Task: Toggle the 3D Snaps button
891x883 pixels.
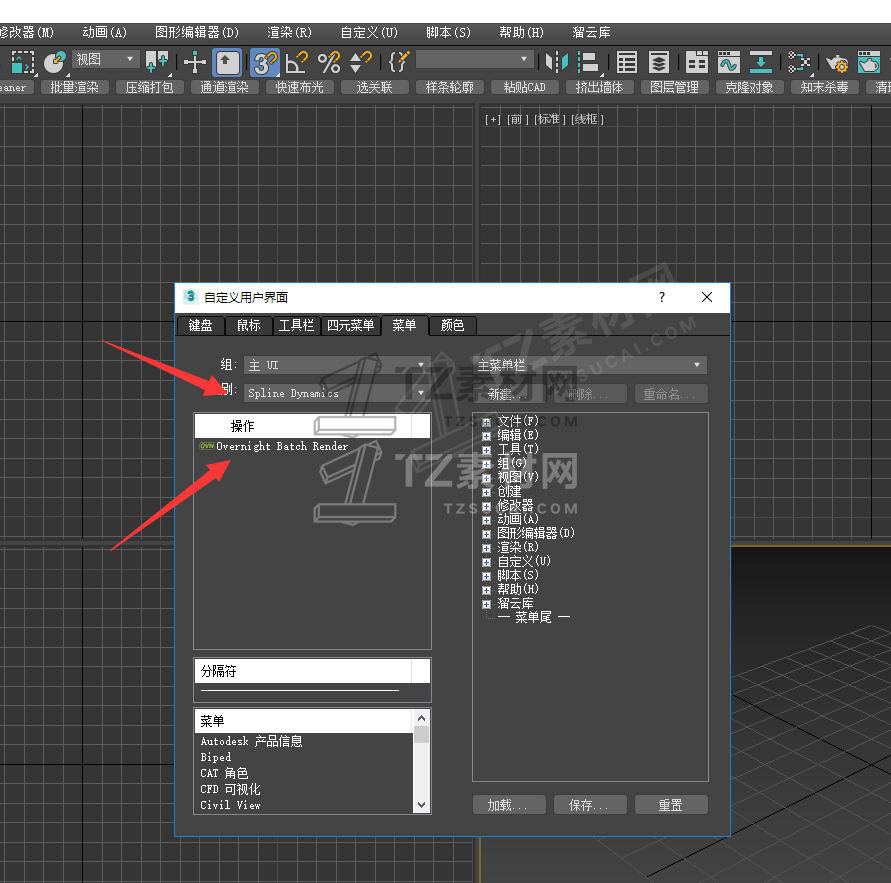Action: tap(265, 62)
